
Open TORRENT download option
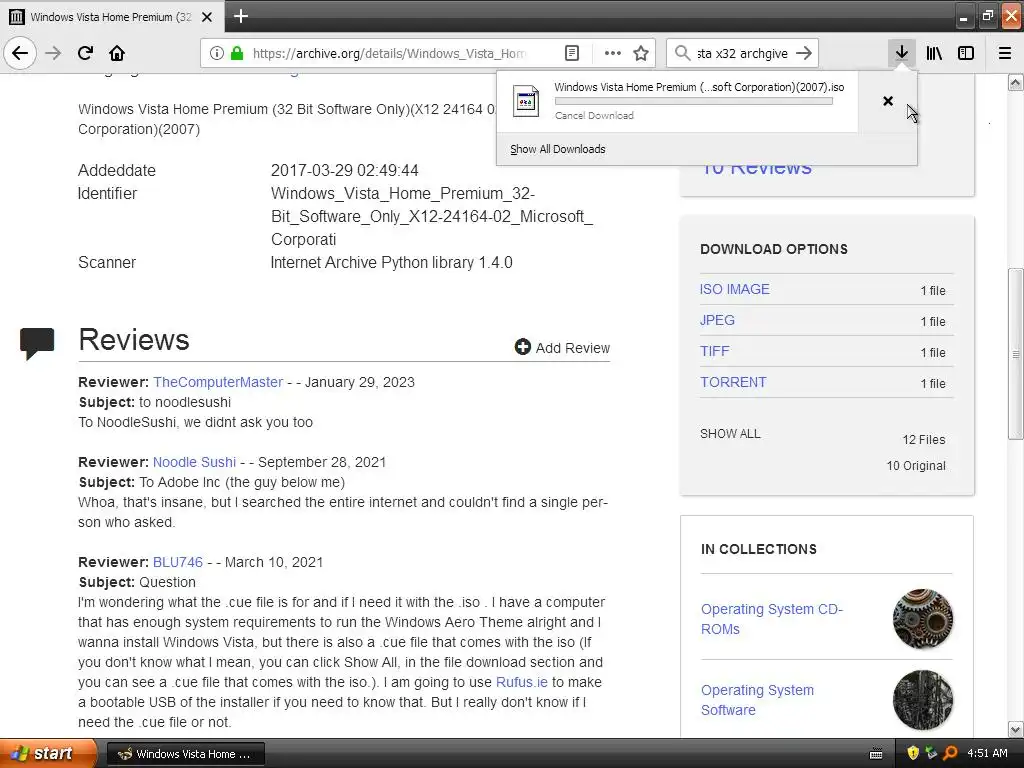[733, 382]
